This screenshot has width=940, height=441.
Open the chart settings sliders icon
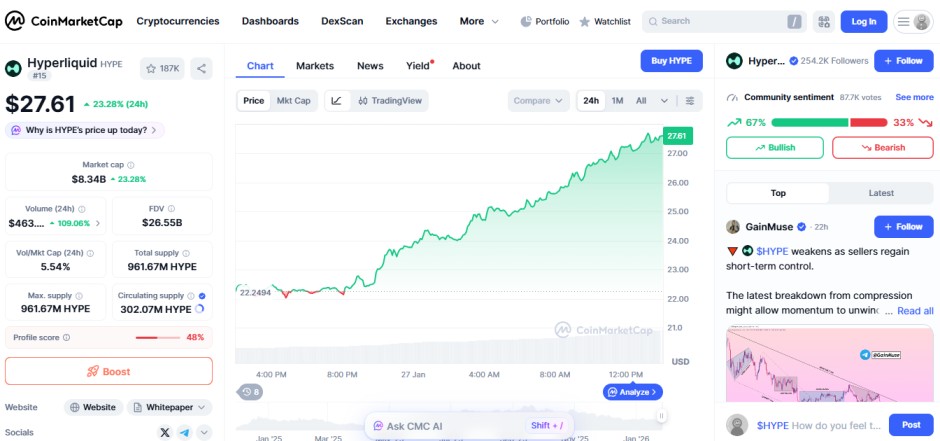(689, 101)
